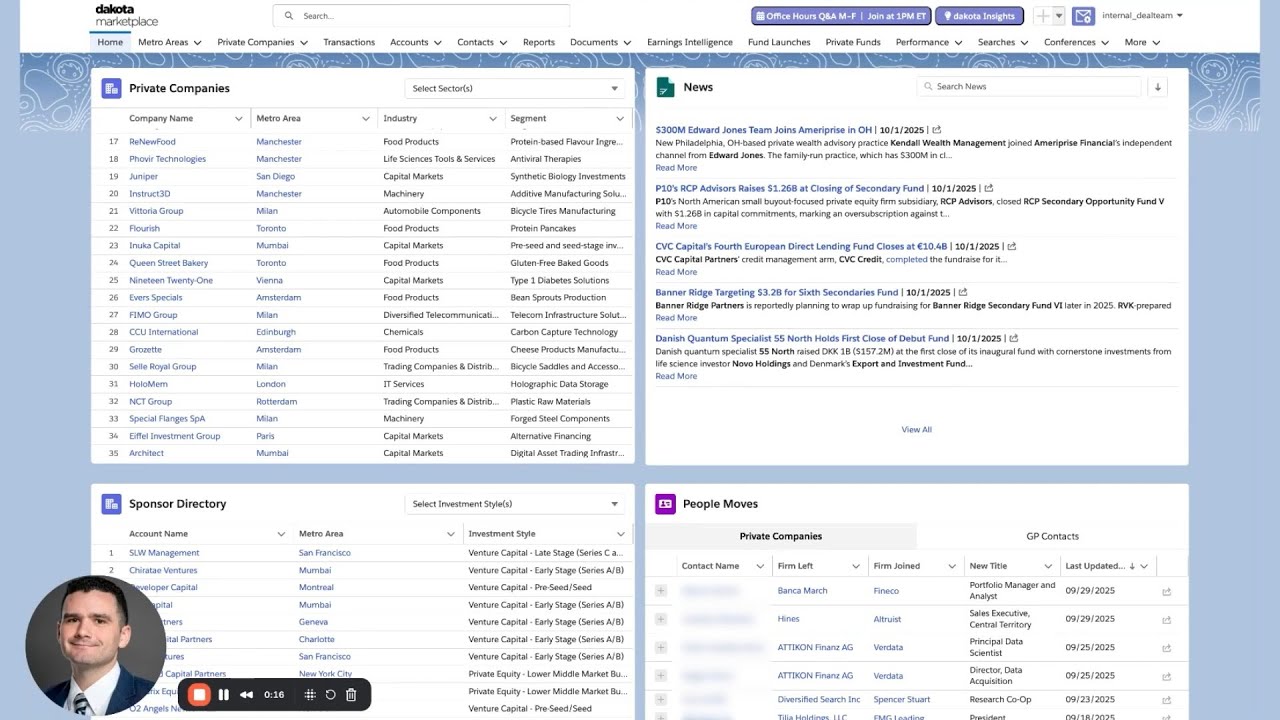This screenshot has width=1280, height=720.
Task: Open external link for Edward Jones news item
Action: [x=936, y=130]
